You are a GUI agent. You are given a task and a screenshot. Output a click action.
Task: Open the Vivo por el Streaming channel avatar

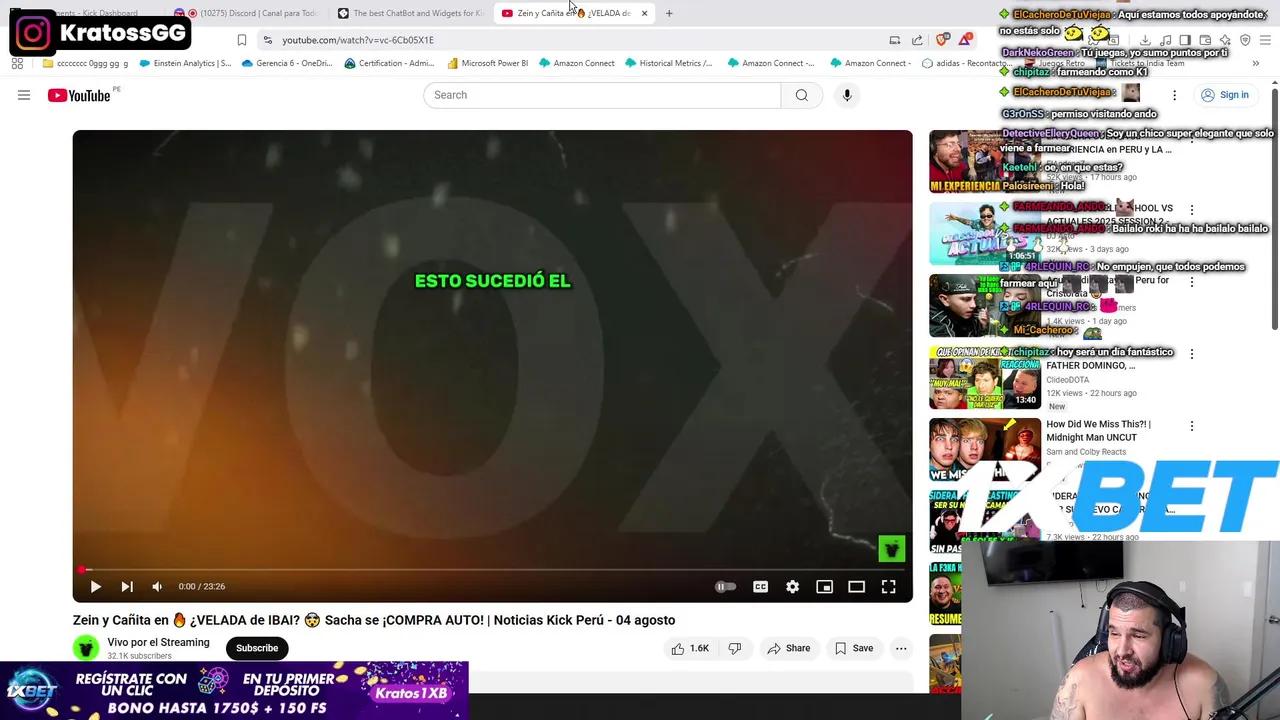[x=86, y=648]
